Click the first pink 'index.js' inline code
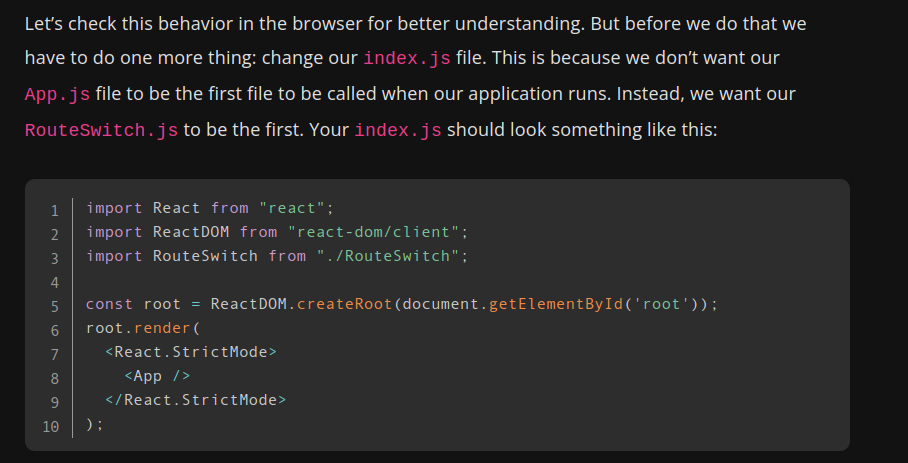This screenshot has width=908, height=463. pyautogui.click(x=407, y=59)
